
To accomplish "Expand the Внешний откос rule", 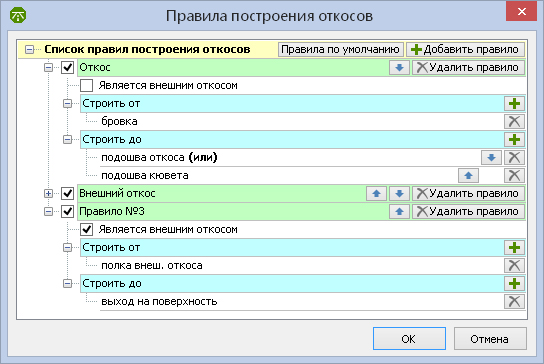I will (49, 194).
